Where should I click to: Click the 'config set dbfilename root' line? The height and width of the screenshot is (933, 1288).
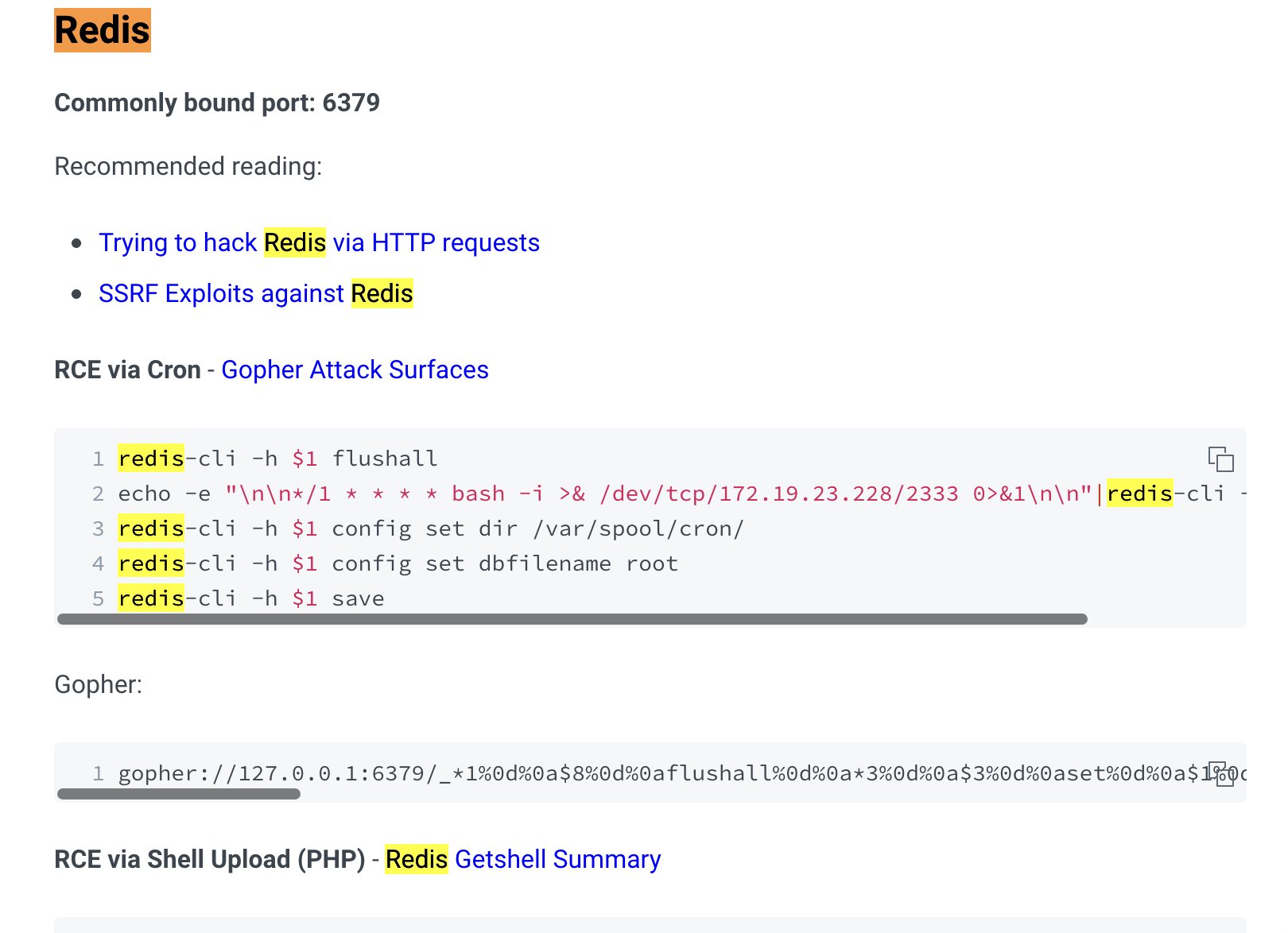pos(398,563)
